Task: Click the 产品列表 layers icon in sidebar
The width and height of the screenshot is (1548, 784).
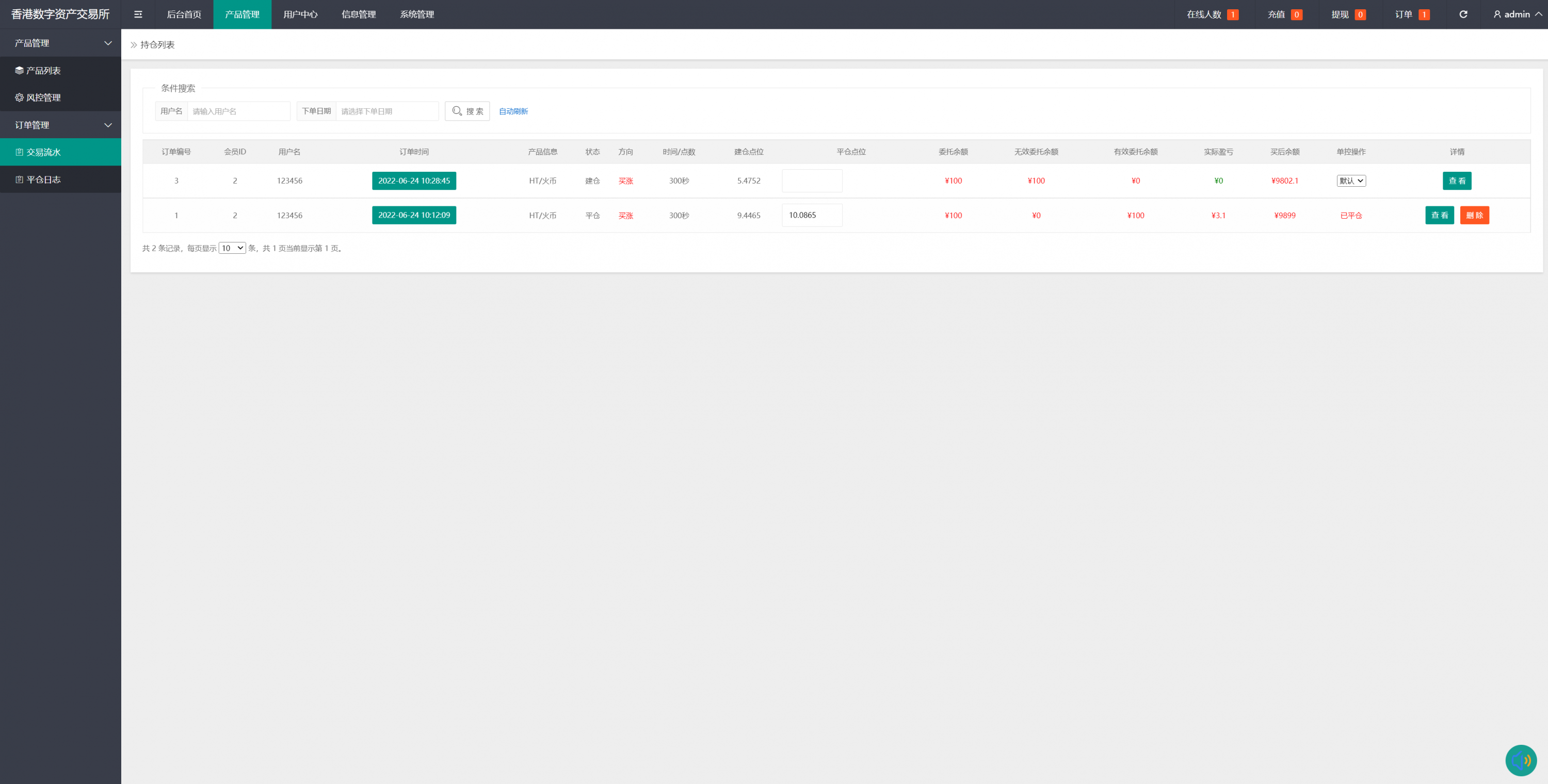Action: click(x=19, y=70)
